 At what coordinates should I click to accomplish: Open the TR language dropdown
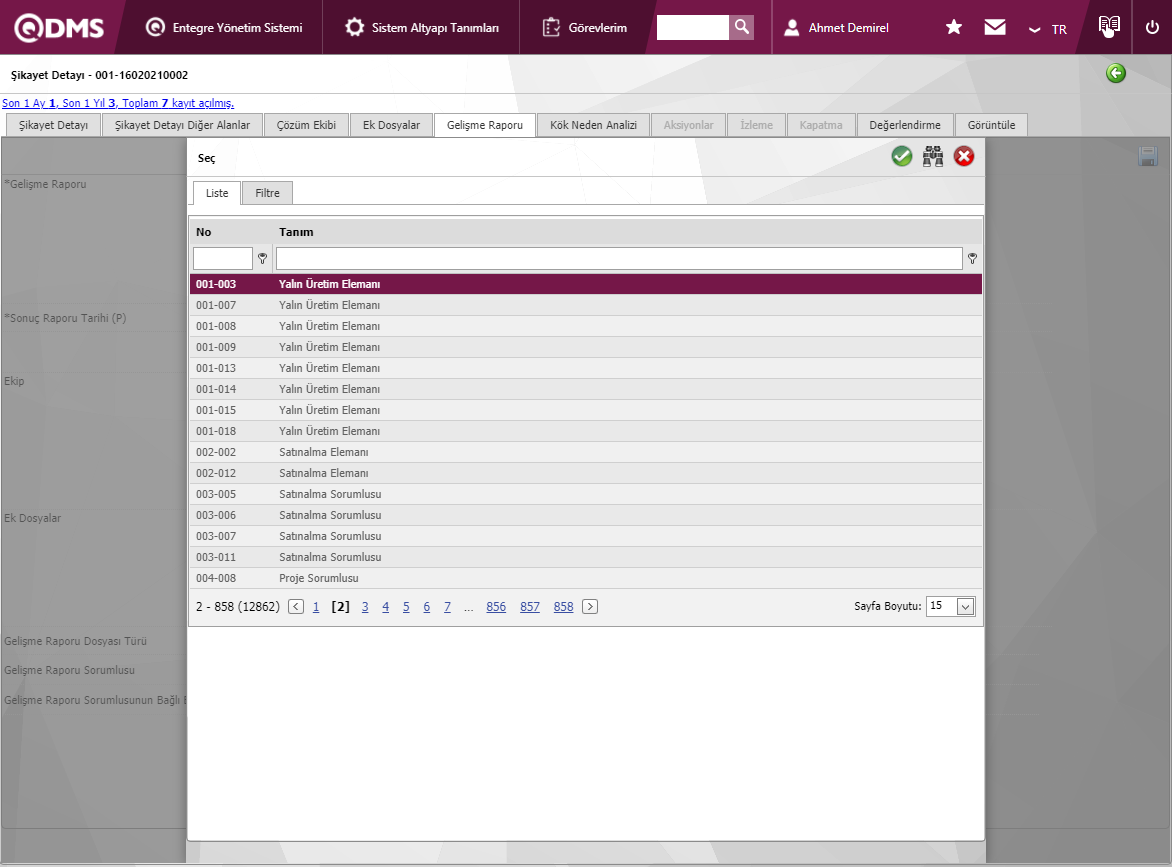(1048, 29)
